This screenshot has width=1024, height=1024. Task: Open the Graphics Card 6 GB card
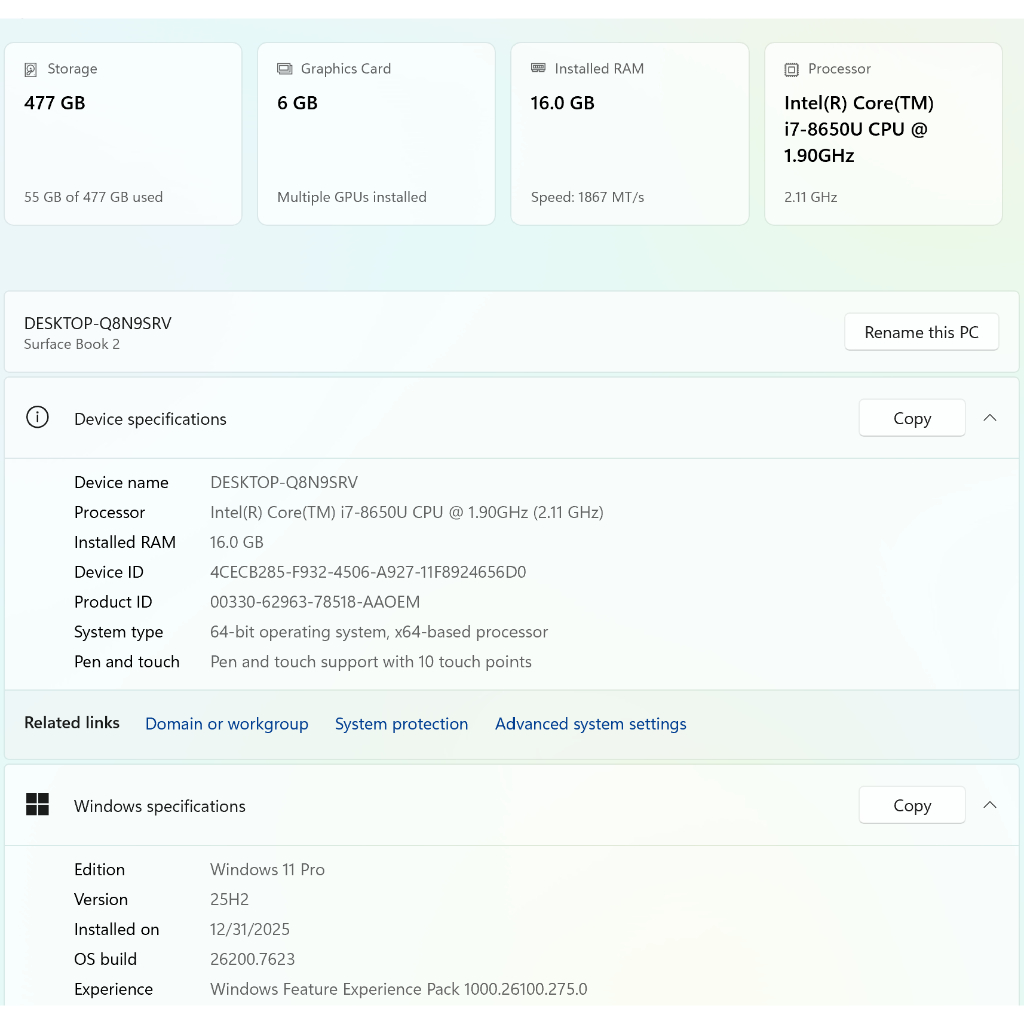376,135
